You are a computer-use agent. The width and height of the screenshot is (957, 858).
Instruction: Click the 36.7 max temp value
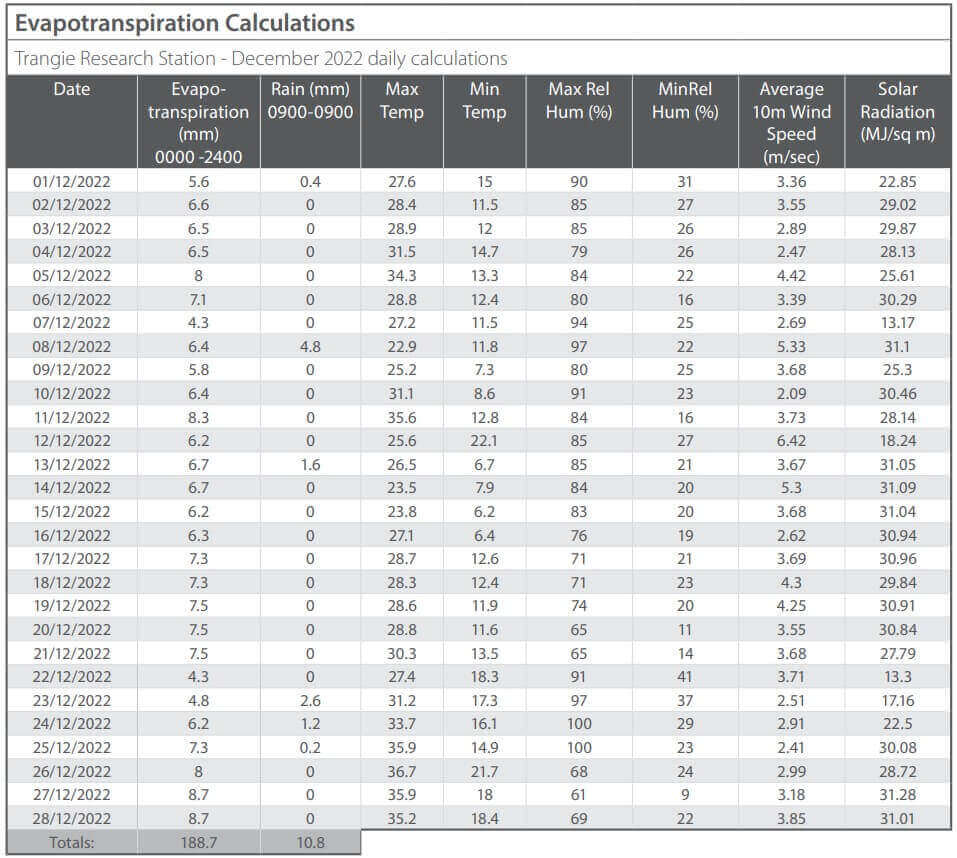tap(401, 771)
